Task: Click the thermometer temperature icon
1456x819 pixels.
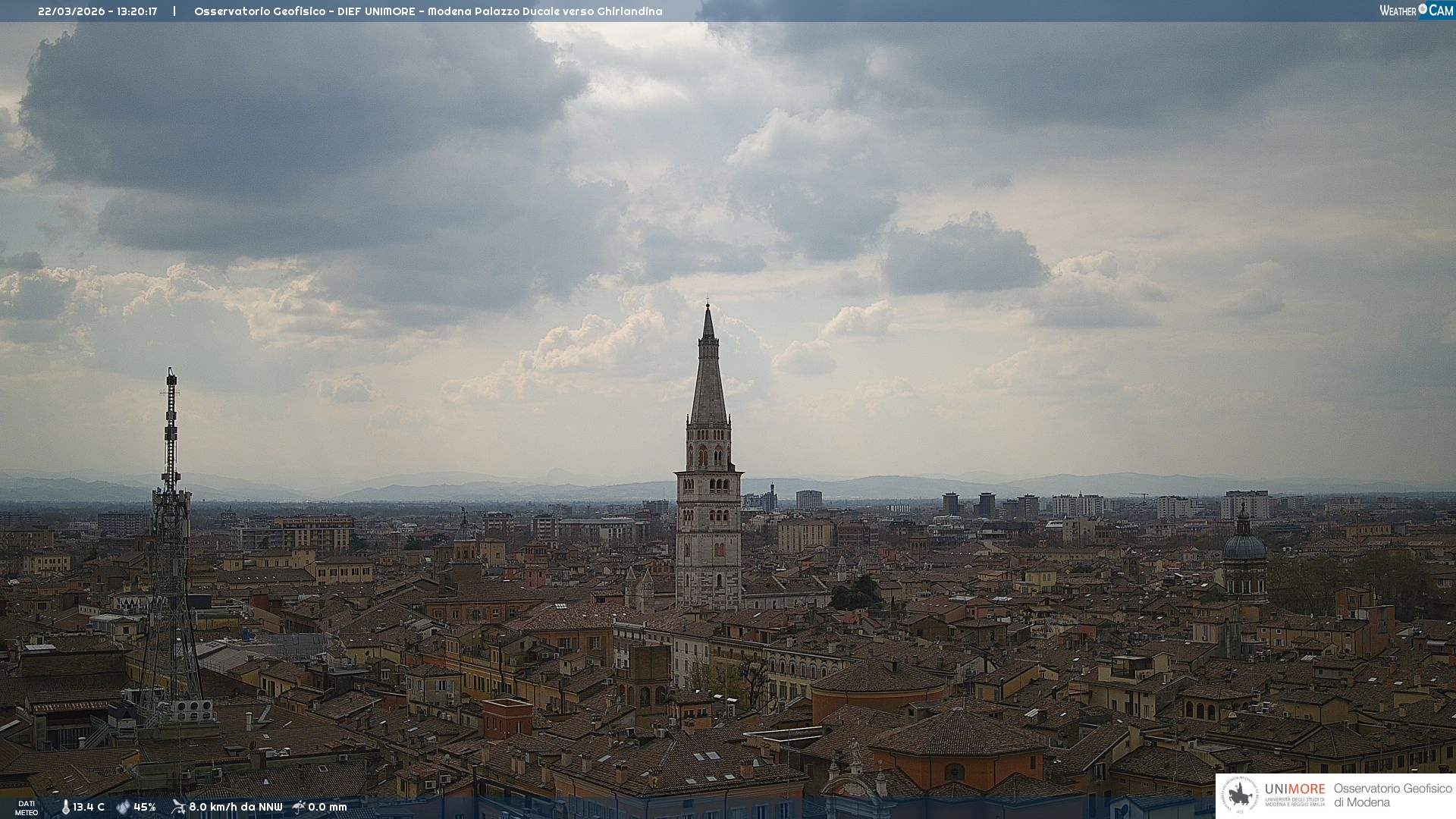Action: click(65, 807)
